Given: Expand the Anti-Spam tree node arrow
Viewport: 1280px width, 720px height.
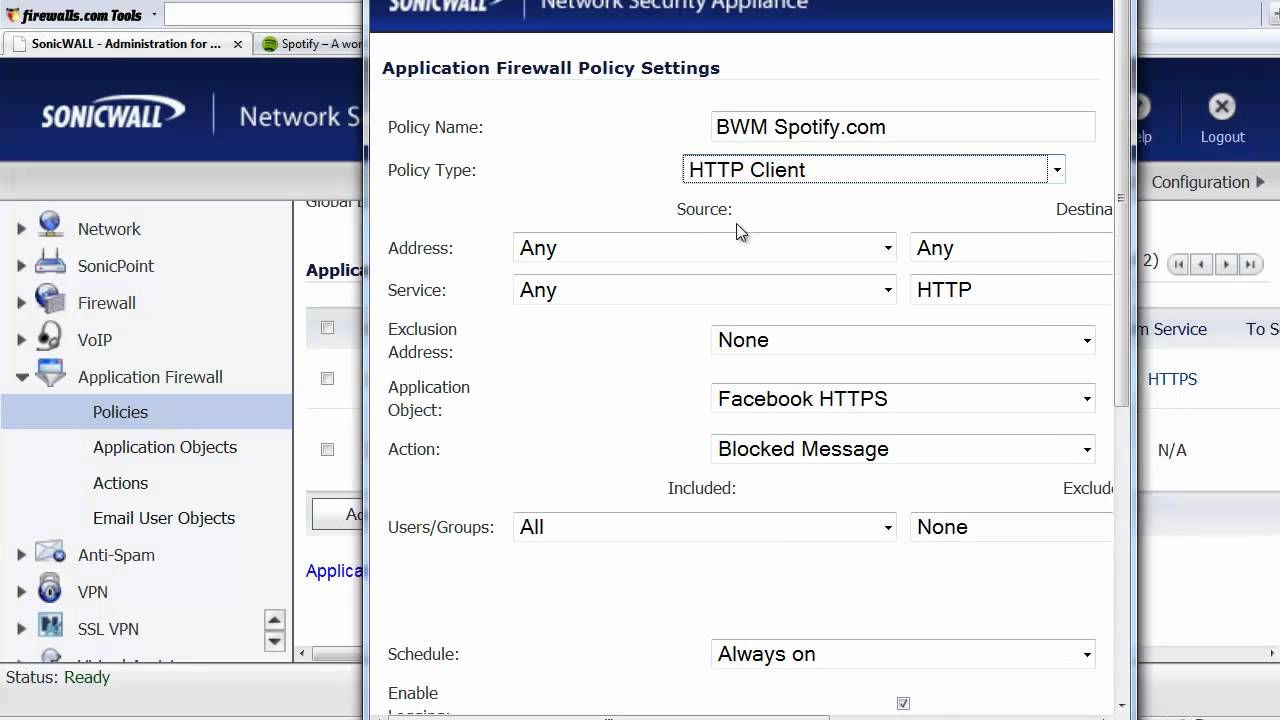Looking at the screenshot, I should 21,555.
